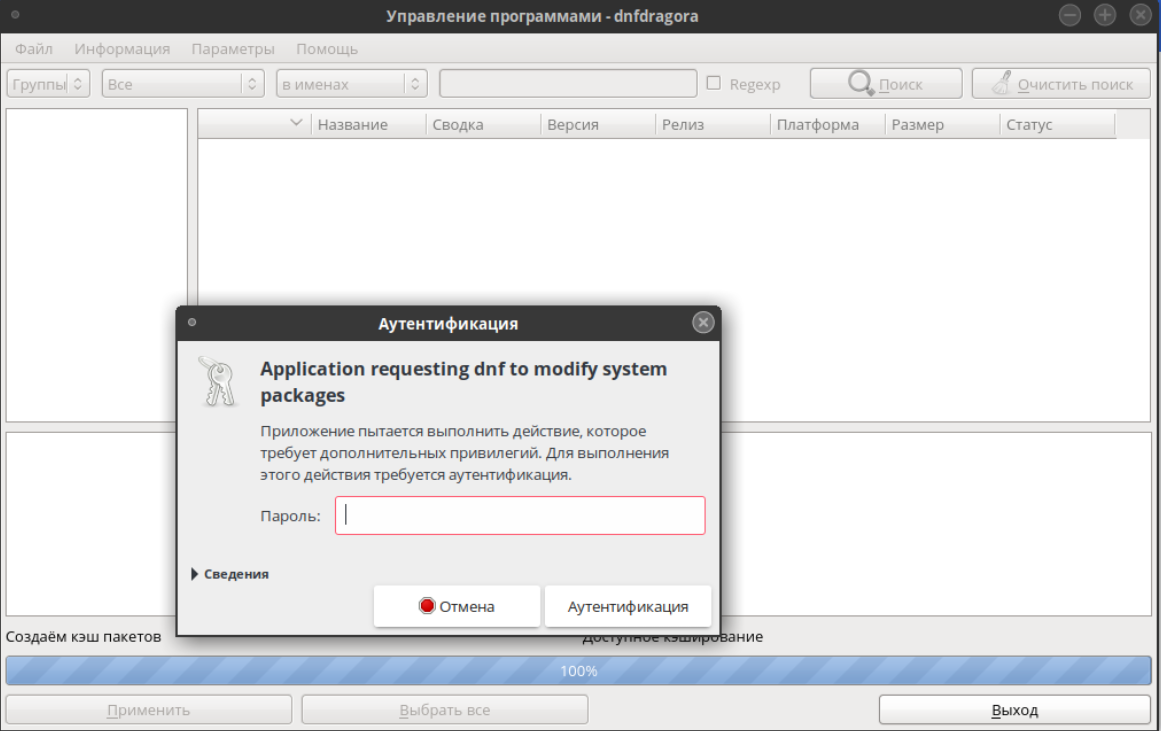The image size is (1161, 731).
Task: Sort by the Платформа column header
Action: [827, 124]
